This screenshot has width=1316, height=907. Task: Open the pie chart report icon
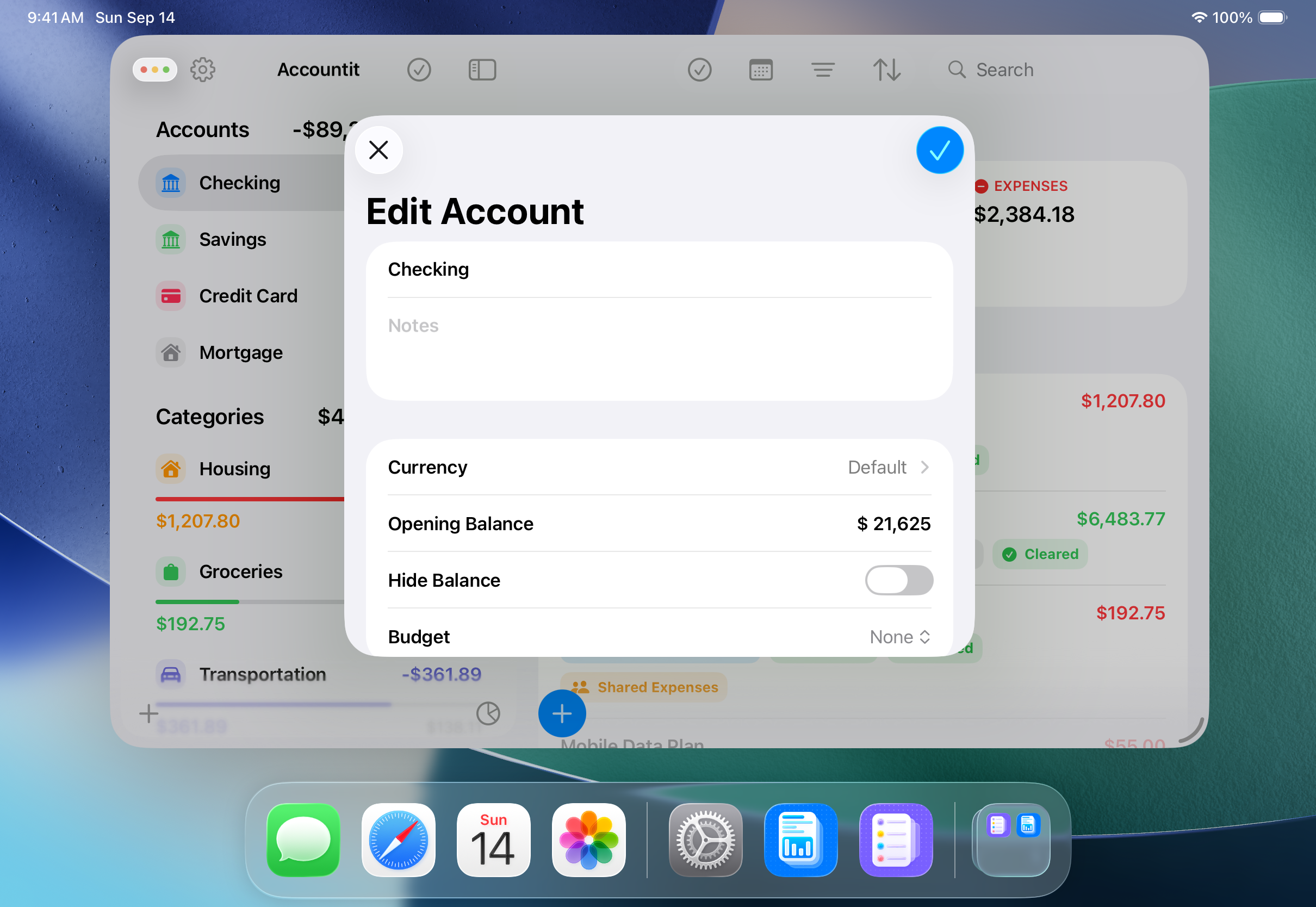(x=488, y=713)
